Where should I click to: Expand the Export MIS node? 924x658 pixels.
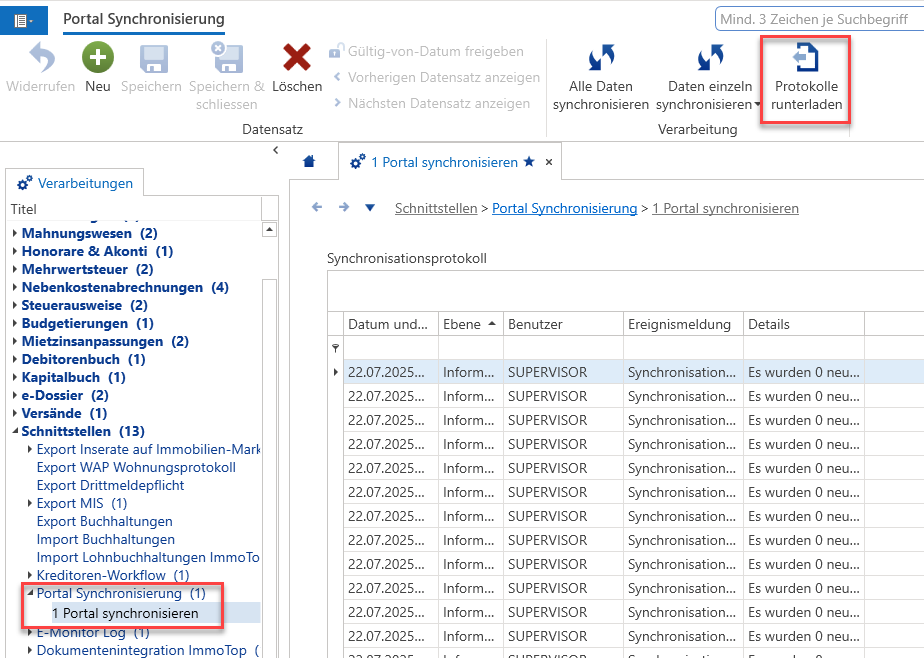pyautogui.click(x=29, y=503)
